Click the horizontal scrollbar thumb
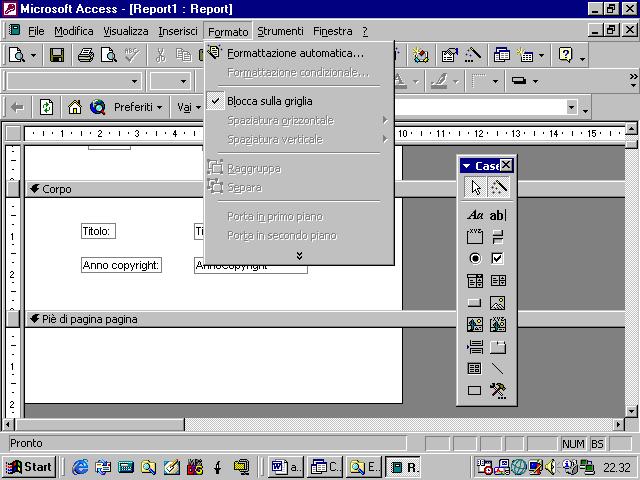The height and width of the screenshot is (480, 640). pyautogui.click(x=100, y=424)
